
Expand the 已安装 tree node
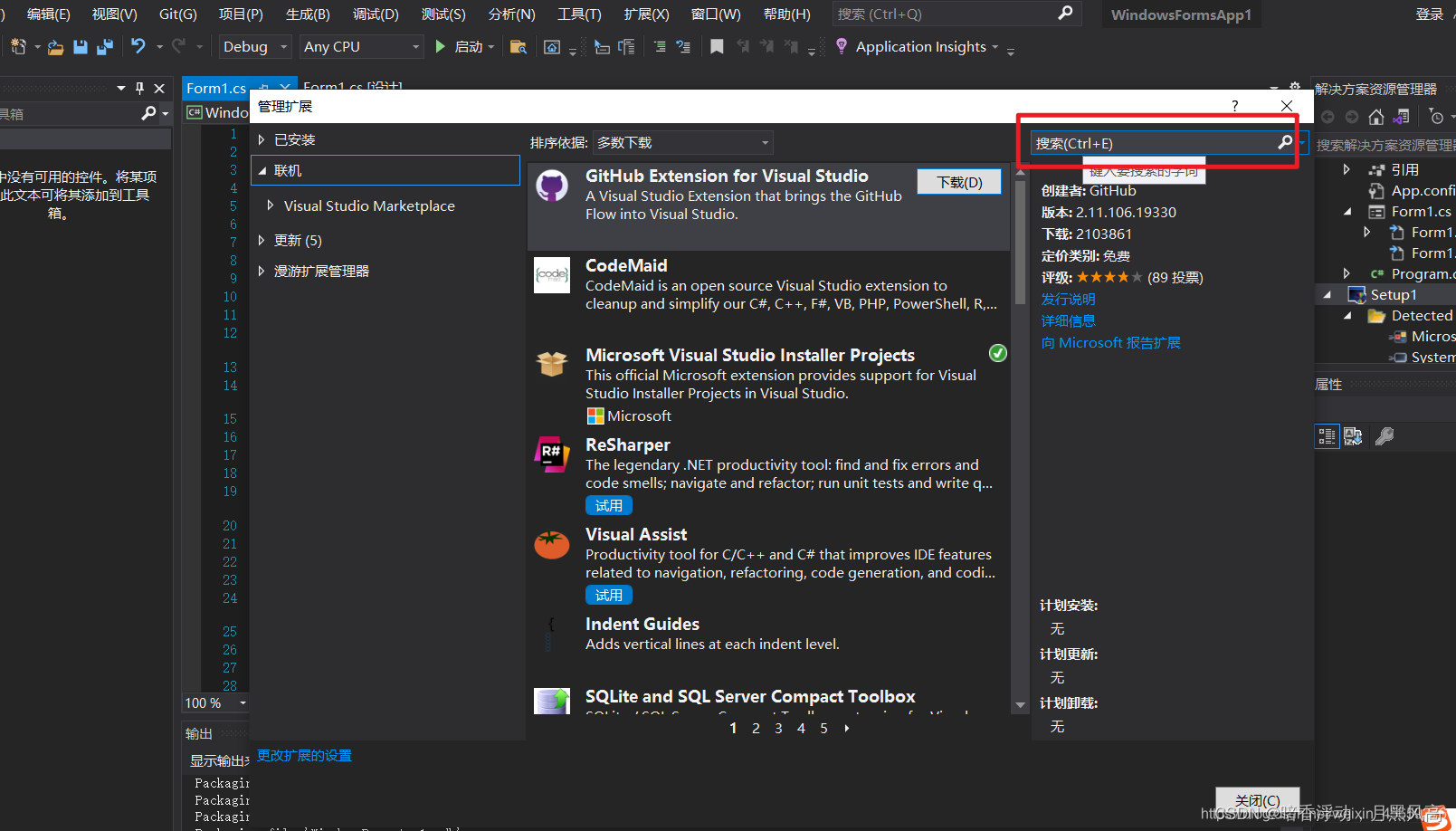tap(262, 139)
